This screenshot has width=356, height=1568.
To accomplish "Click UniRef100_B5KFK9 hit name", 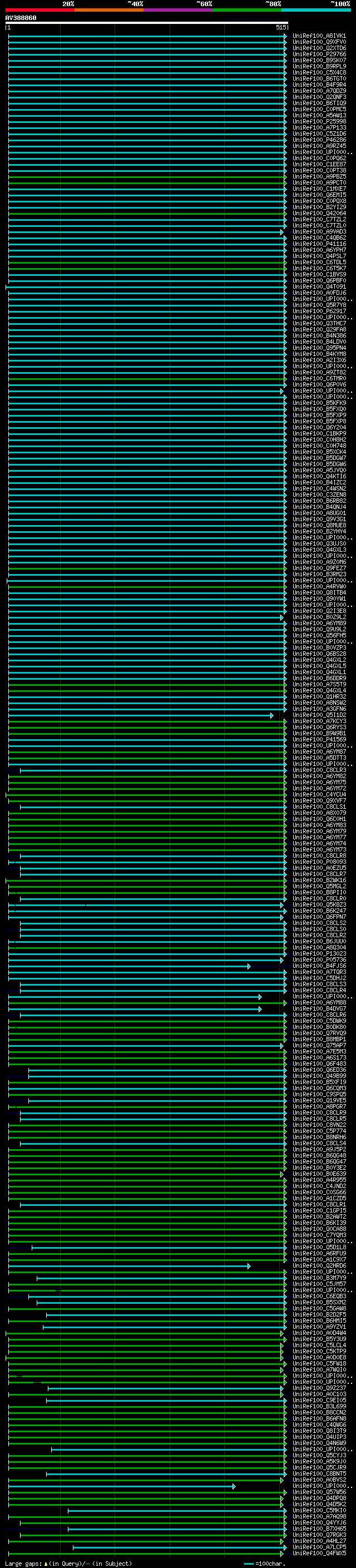I will point(319,403).
